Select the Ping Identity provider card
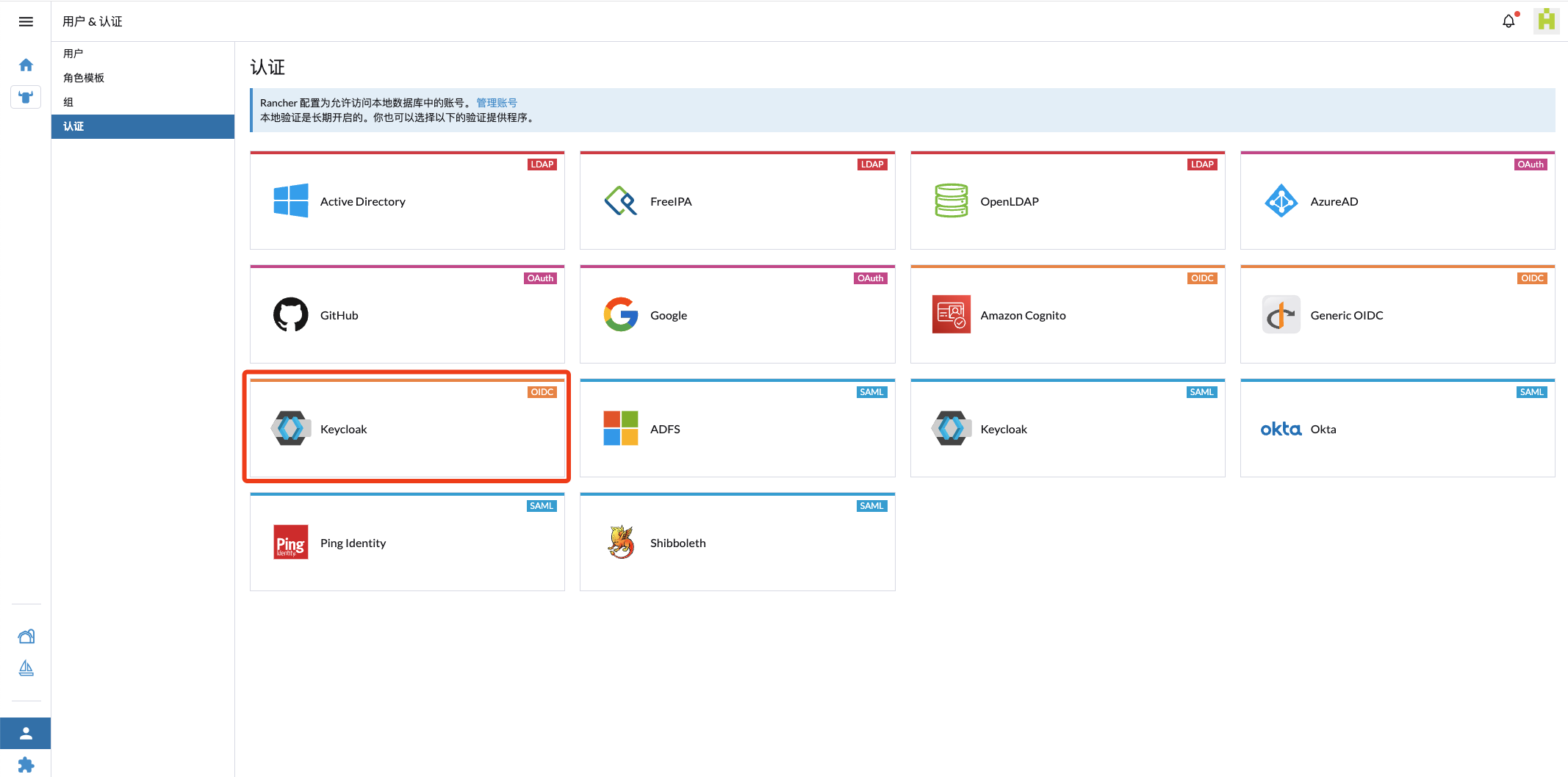This screenshot has height=777, width=1568. [407, 543]
